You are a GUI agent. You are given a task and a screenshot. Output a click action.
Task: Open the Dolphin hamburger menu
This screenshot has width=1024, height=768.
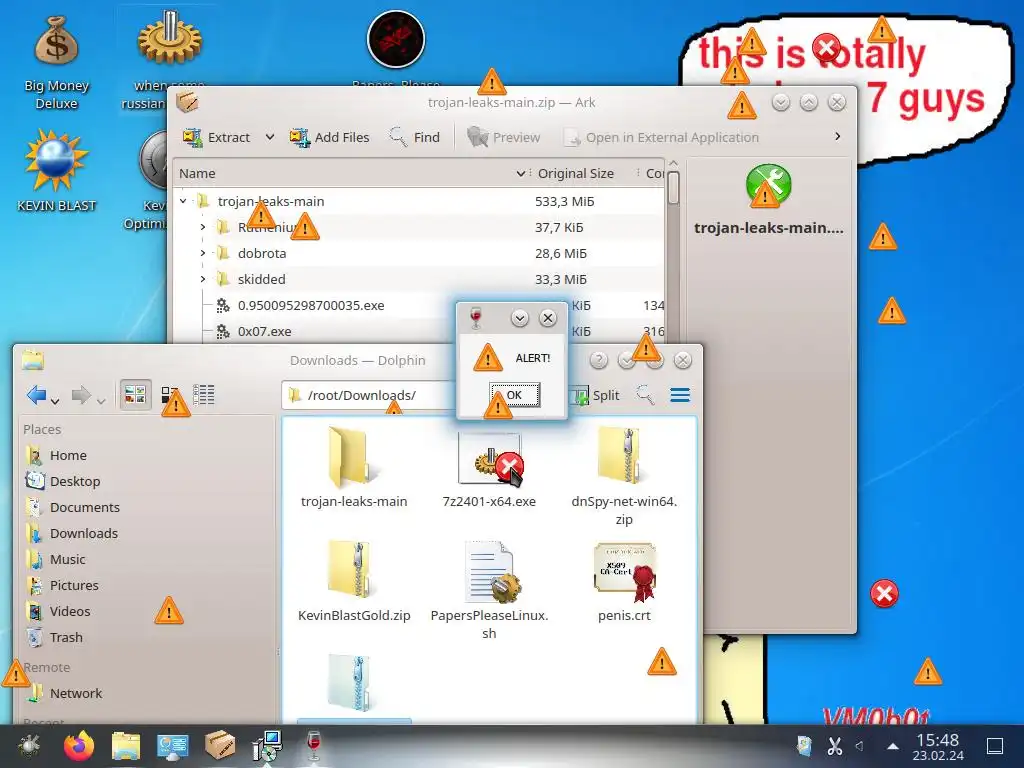pos(680,394)
